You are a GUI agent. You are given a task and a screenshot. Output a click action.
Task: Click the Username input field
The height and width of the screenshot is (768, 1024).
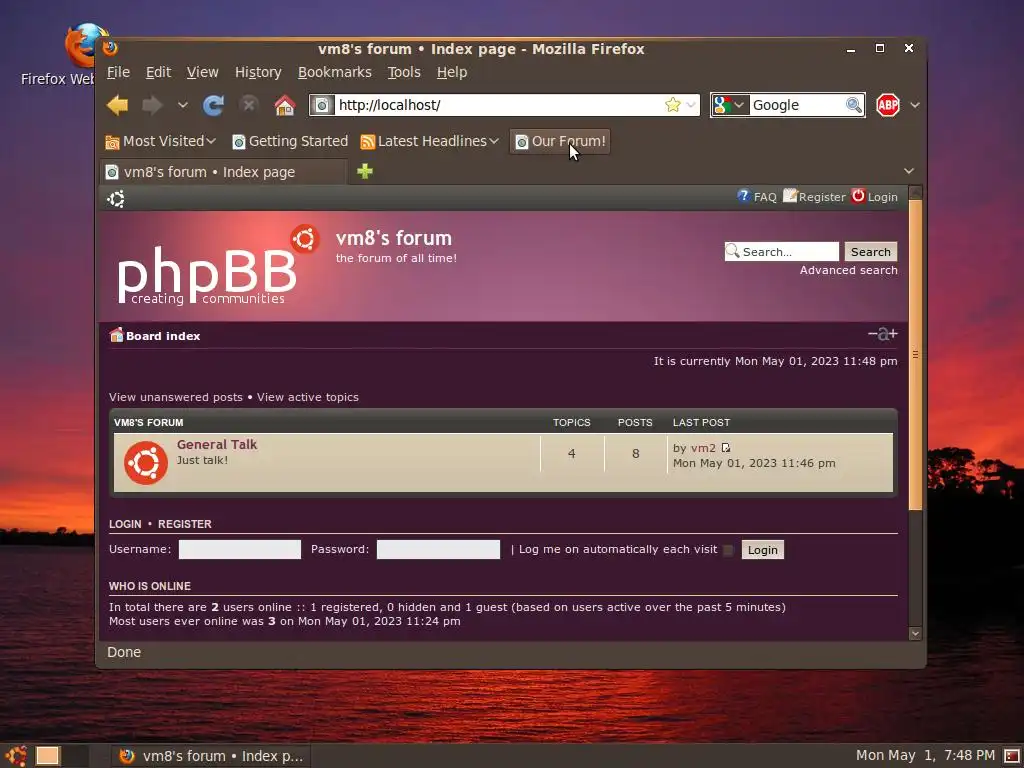[240, 549]
